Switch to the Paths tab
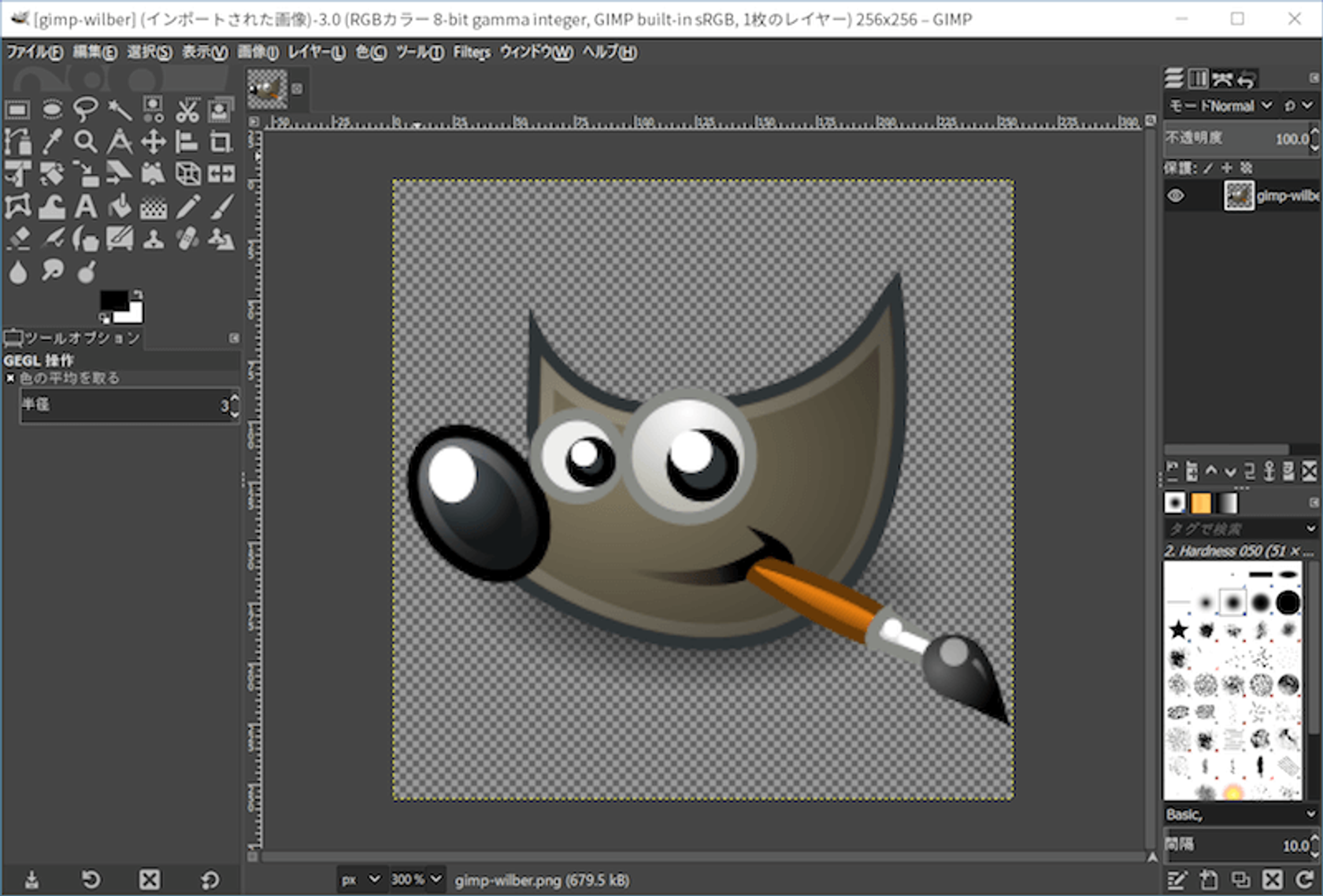 1222,78
